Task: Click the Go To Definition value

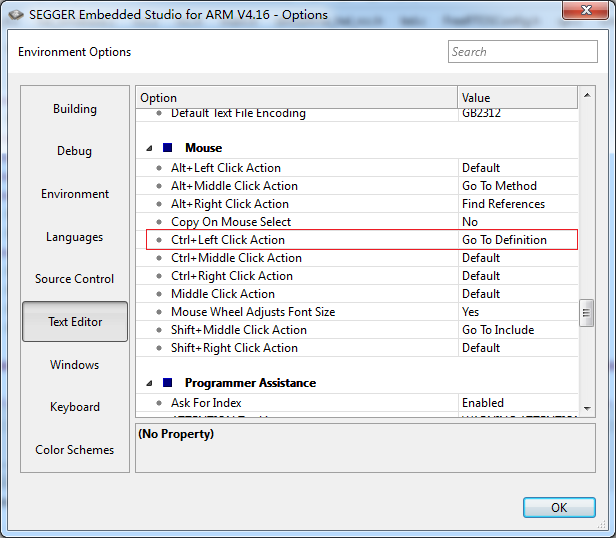Action: pyautogui.click(x=504, y=240)
